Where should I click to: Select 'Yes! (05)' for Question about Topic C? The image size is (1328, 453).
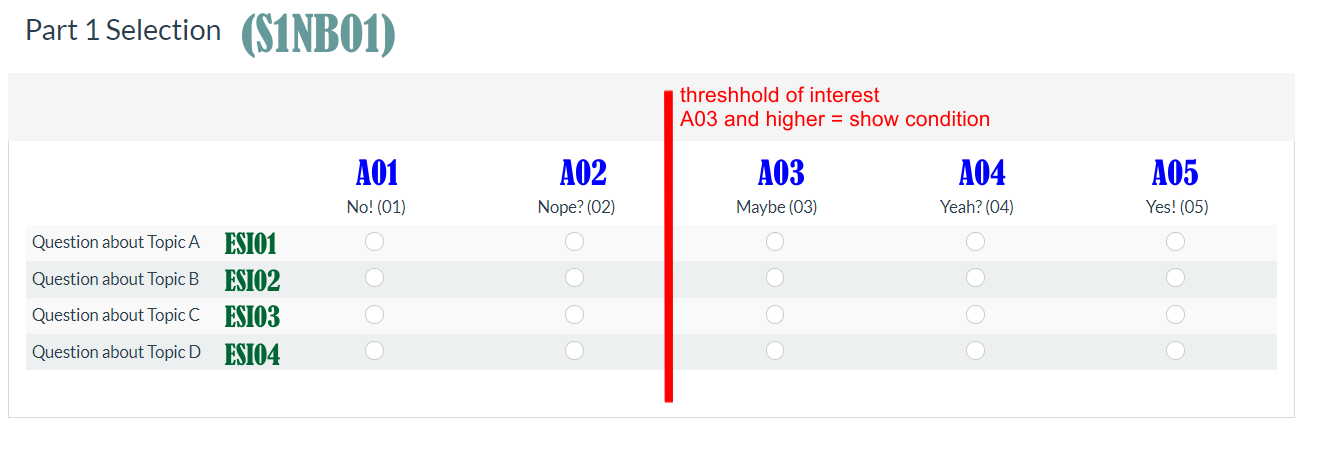(x=1176, y=315)
